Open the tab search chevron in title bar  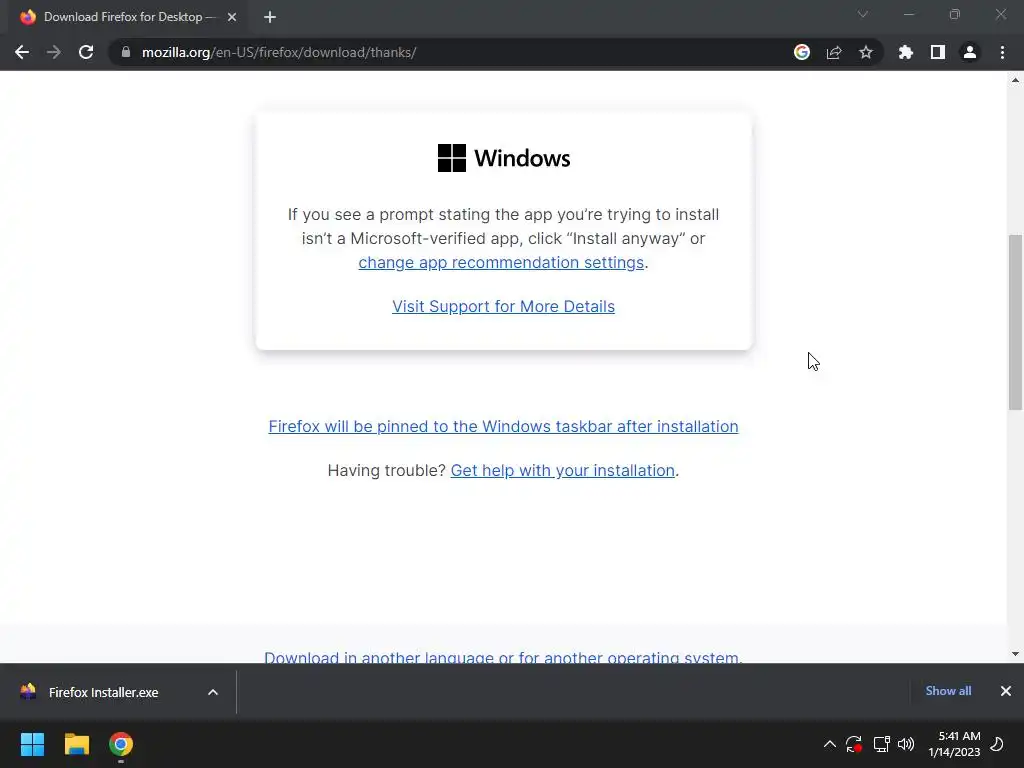(863, 14)
